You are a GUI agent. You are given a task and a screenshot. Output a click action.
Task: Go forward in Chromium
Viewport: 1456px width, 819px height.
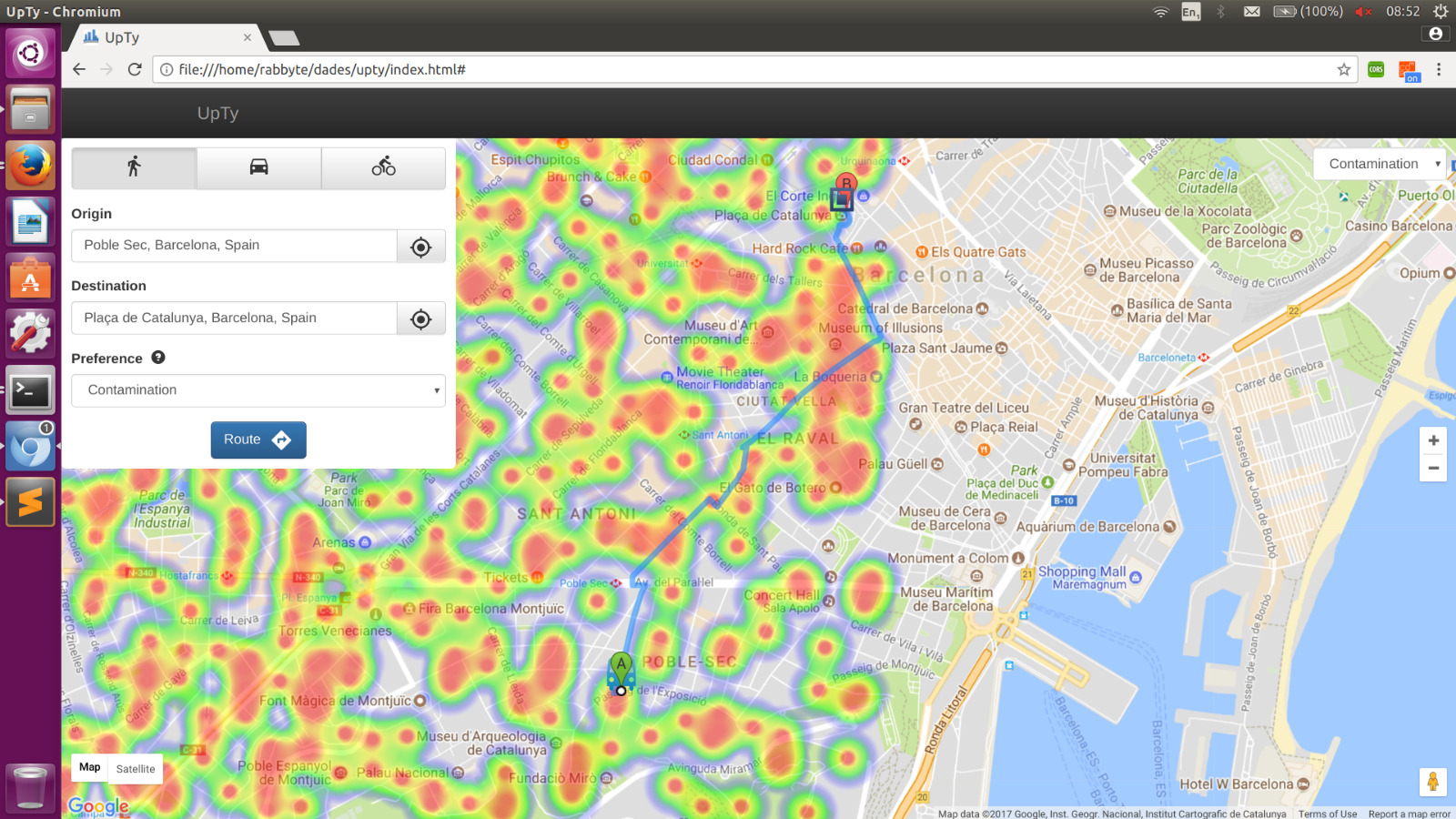106,69
